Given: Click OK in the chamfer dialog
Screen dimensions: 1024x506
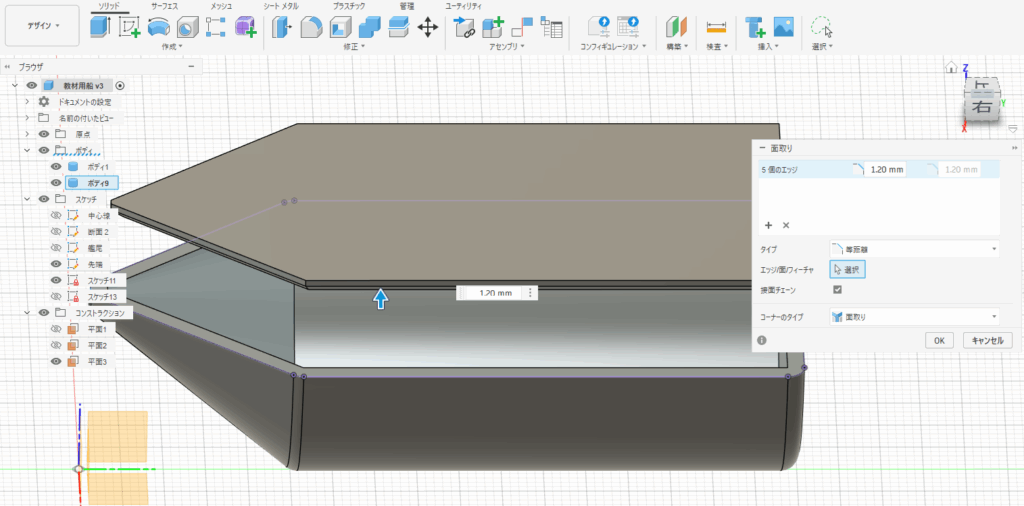Looking at the screenshot, I should pos(938,340).
